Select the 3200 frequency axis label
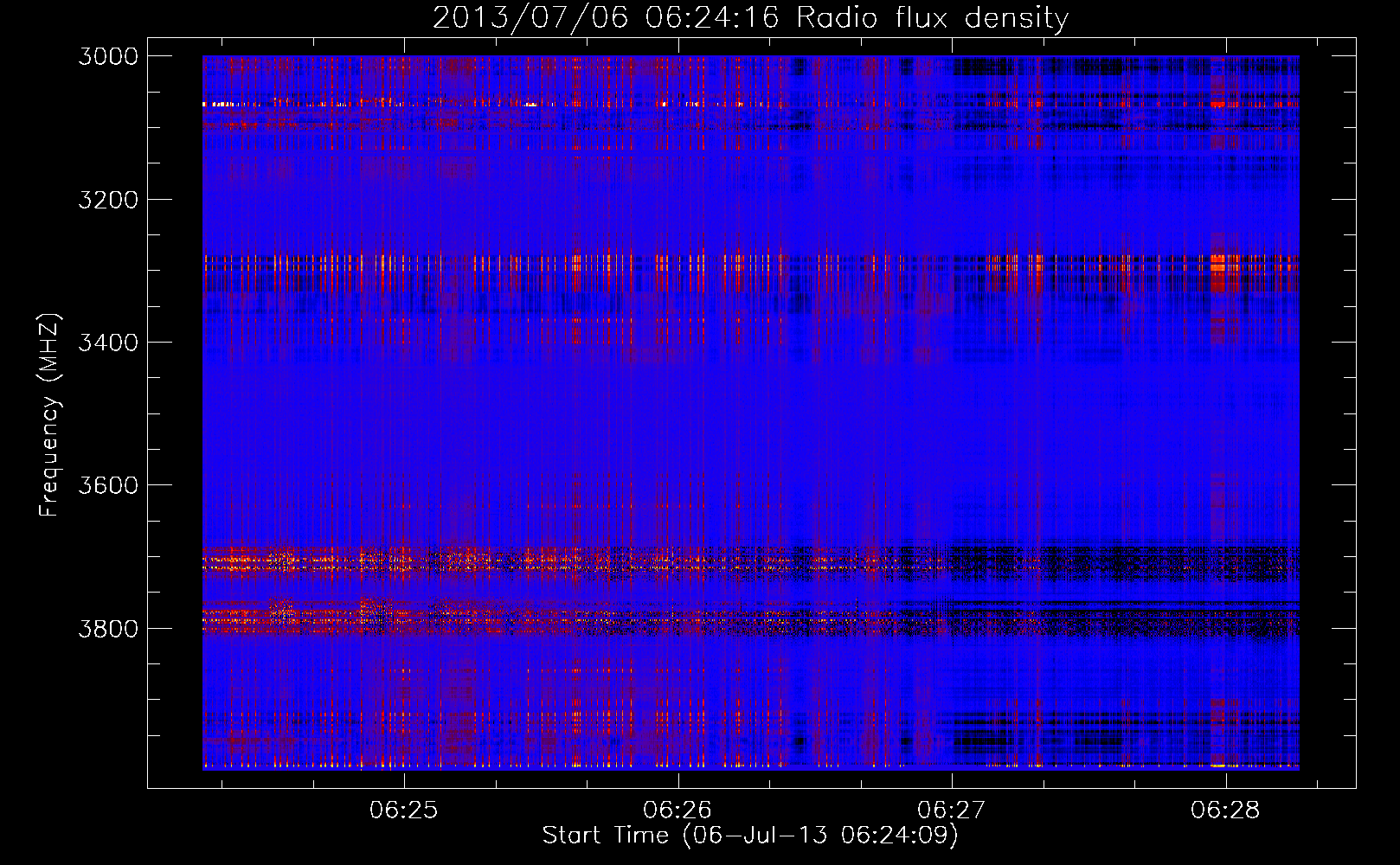This screenshot has width=1400, height=865. [x=108, y=199]
